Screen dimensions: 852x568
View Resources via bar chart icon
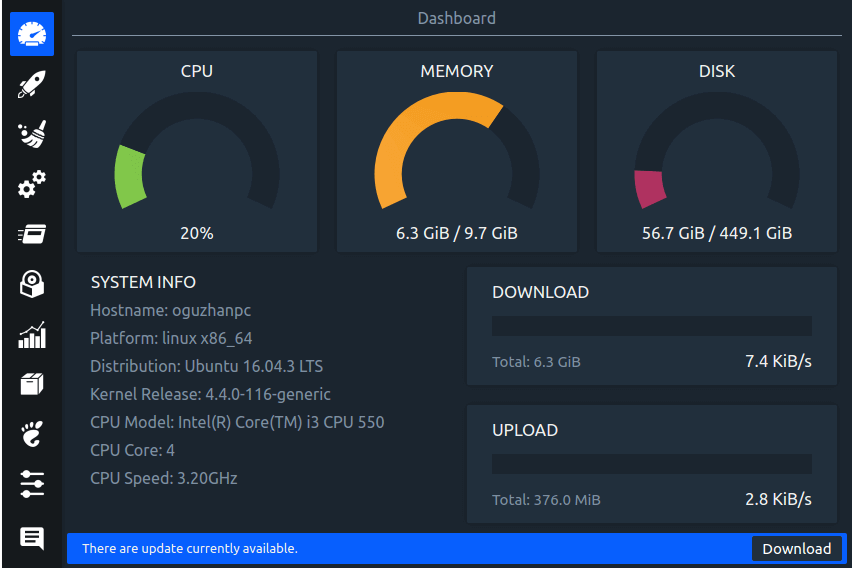click(32, 335)
